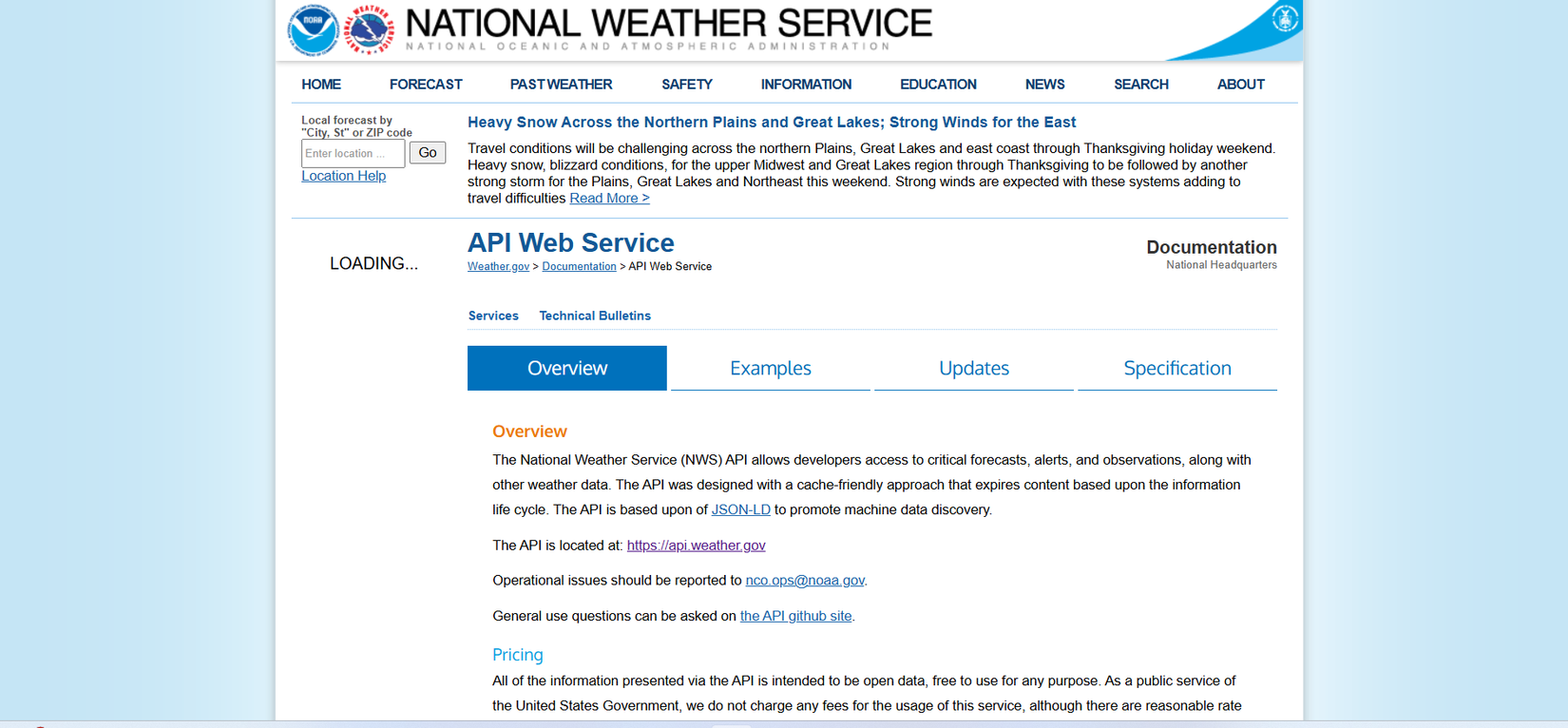Click the Documentation heading at right

point(1211,247)
